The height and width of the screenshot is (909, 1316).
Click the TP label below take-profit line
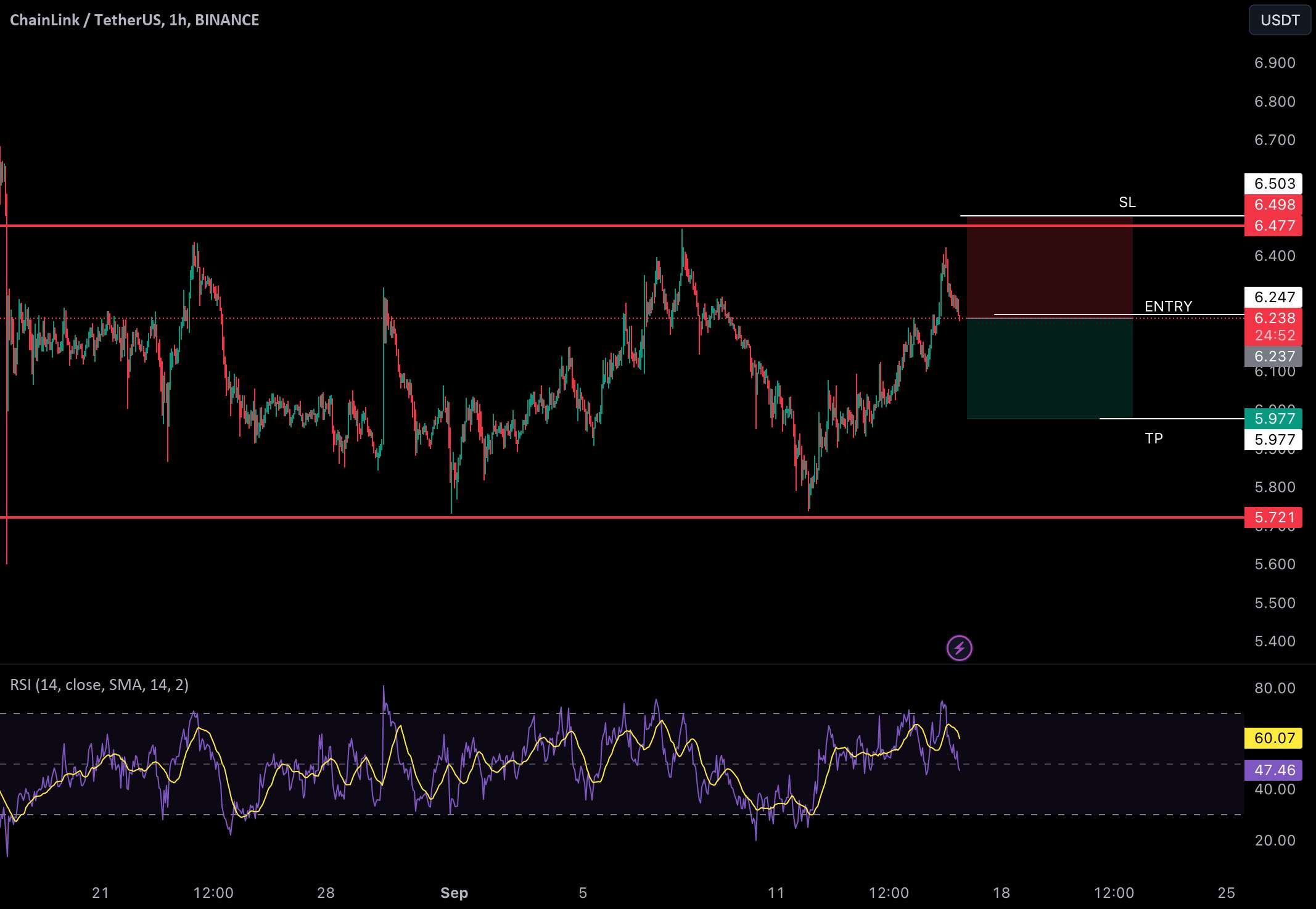1153,438
